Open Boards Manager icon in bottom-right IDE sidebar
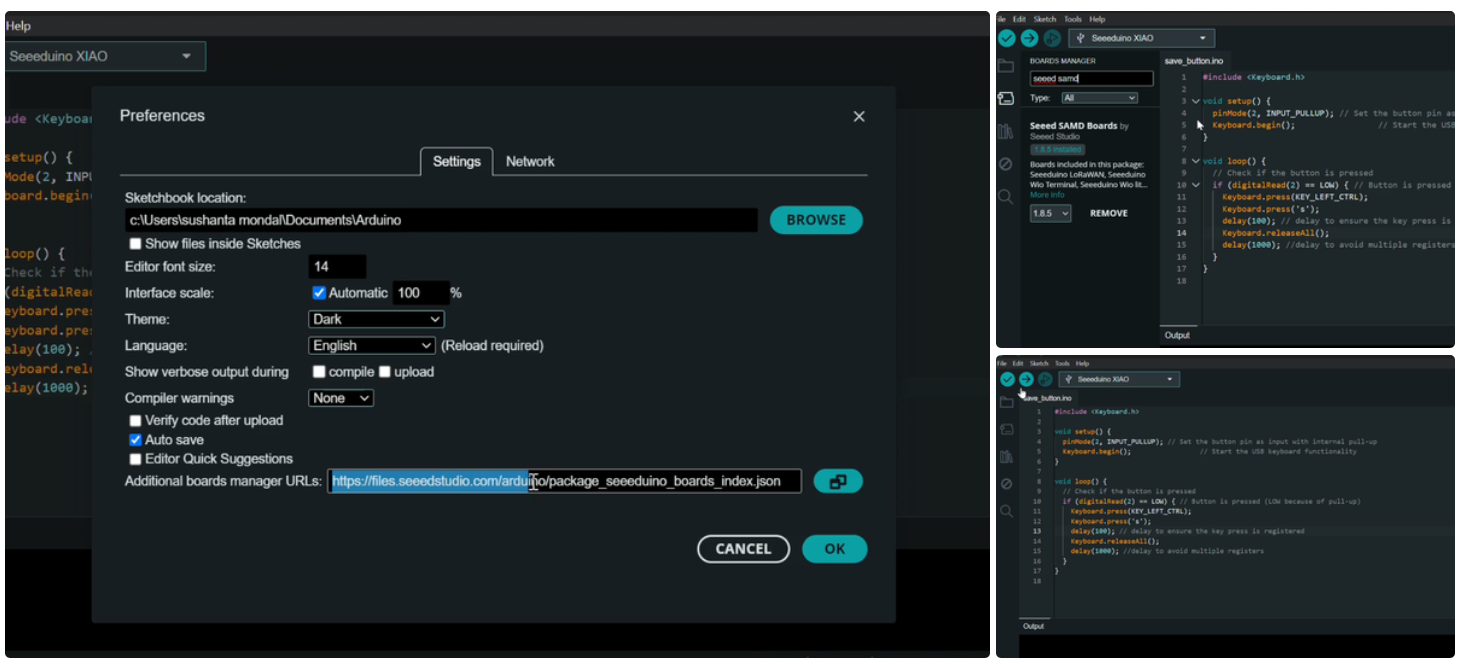The width and height of the screenshot is (1468, 664). coord(1007,430)
